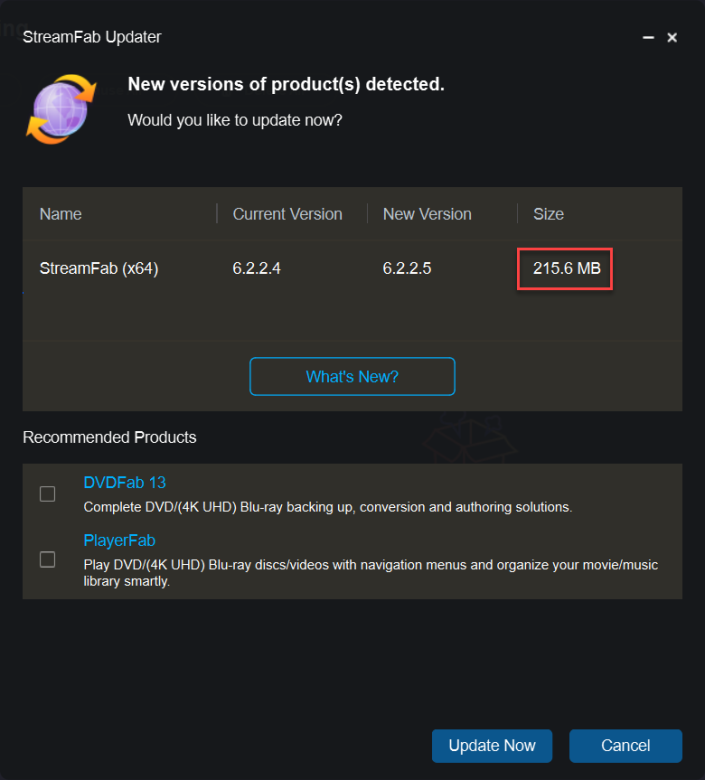
Task: Open the What's New? changelog
Action: pyautogui.click(x=352, y=377)
